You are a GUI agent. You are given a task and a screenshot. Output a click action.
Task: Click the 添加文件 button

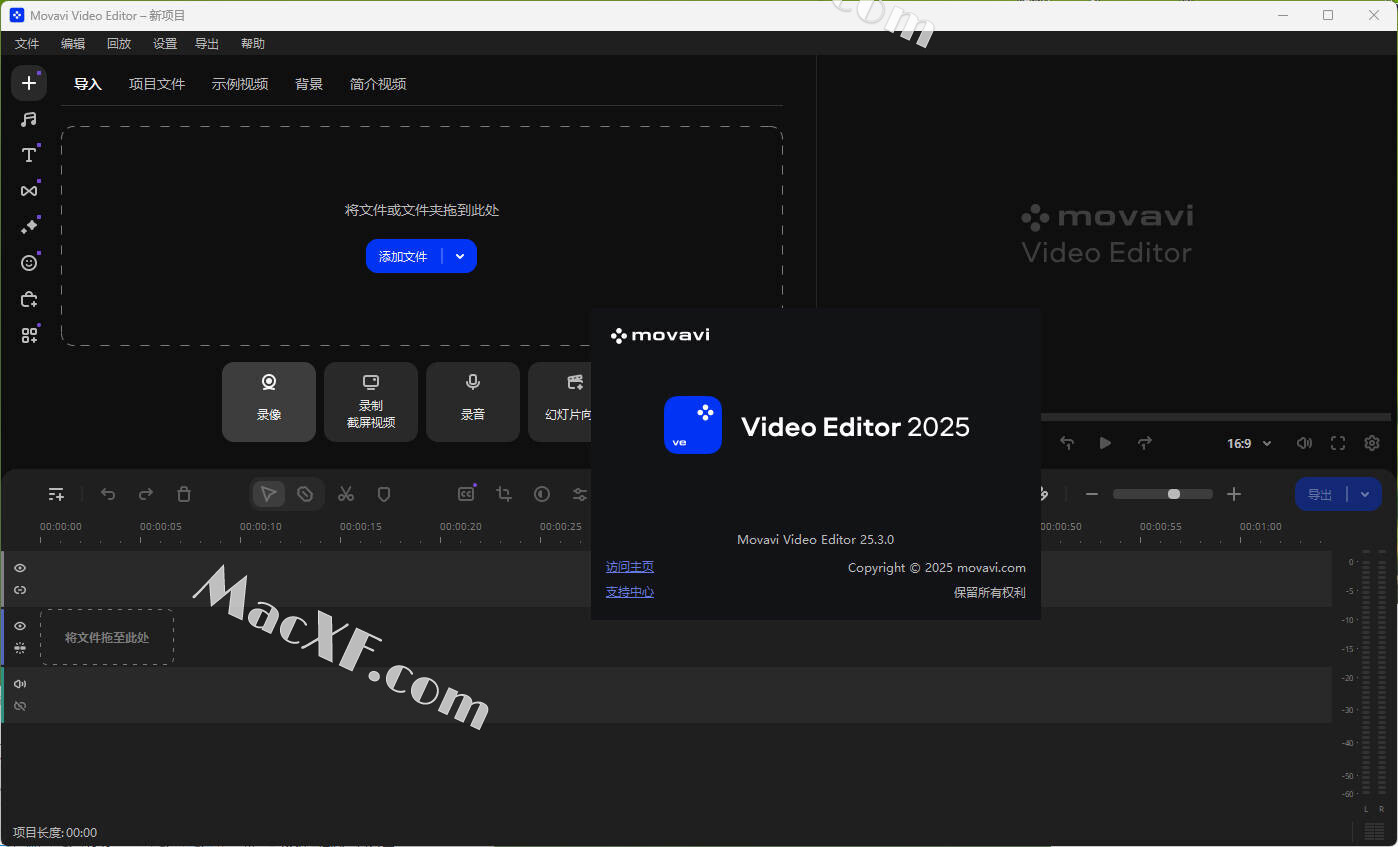tap(404, 256)
